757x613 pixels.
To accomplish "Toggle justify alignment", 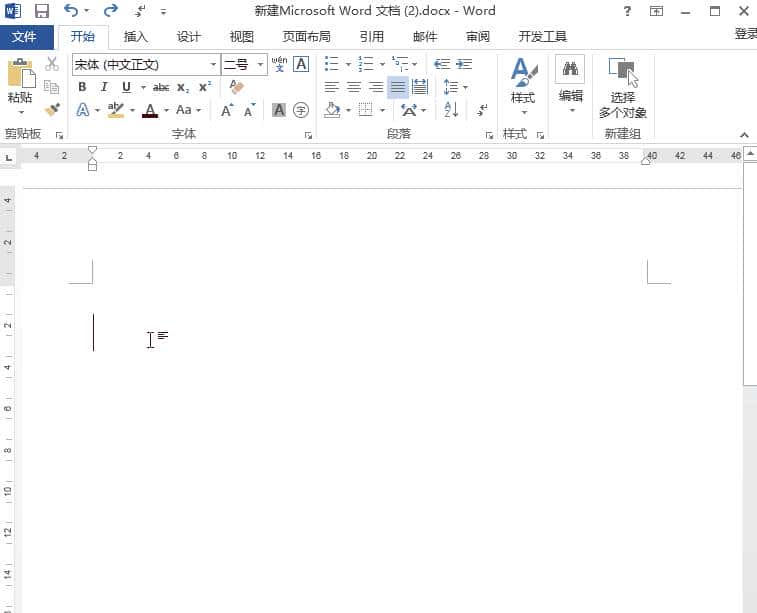I will (398, 87).
